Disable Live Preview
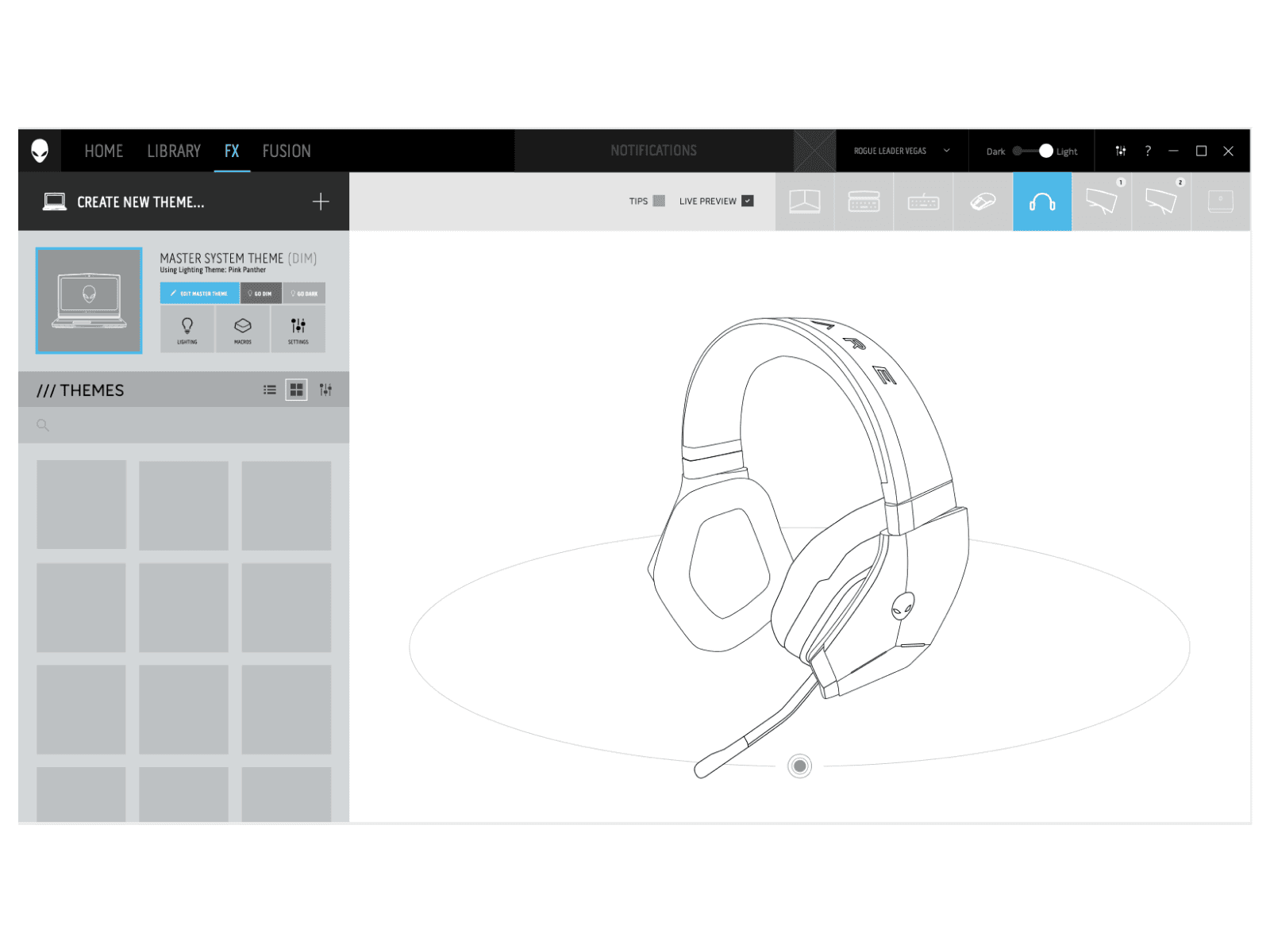The image size is (1270, 952). click(747, 201)
